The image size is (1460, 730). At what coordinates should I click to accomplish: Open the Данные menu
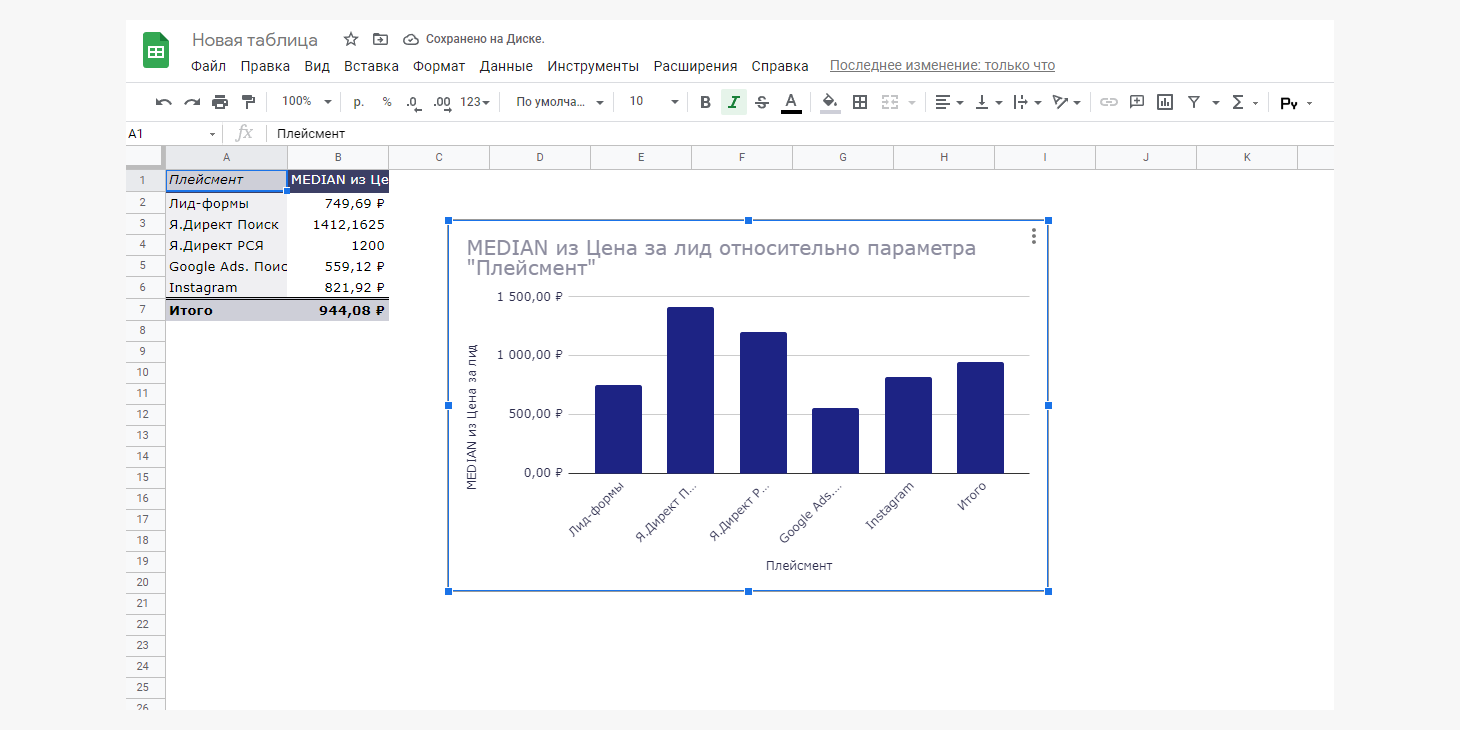506,66
